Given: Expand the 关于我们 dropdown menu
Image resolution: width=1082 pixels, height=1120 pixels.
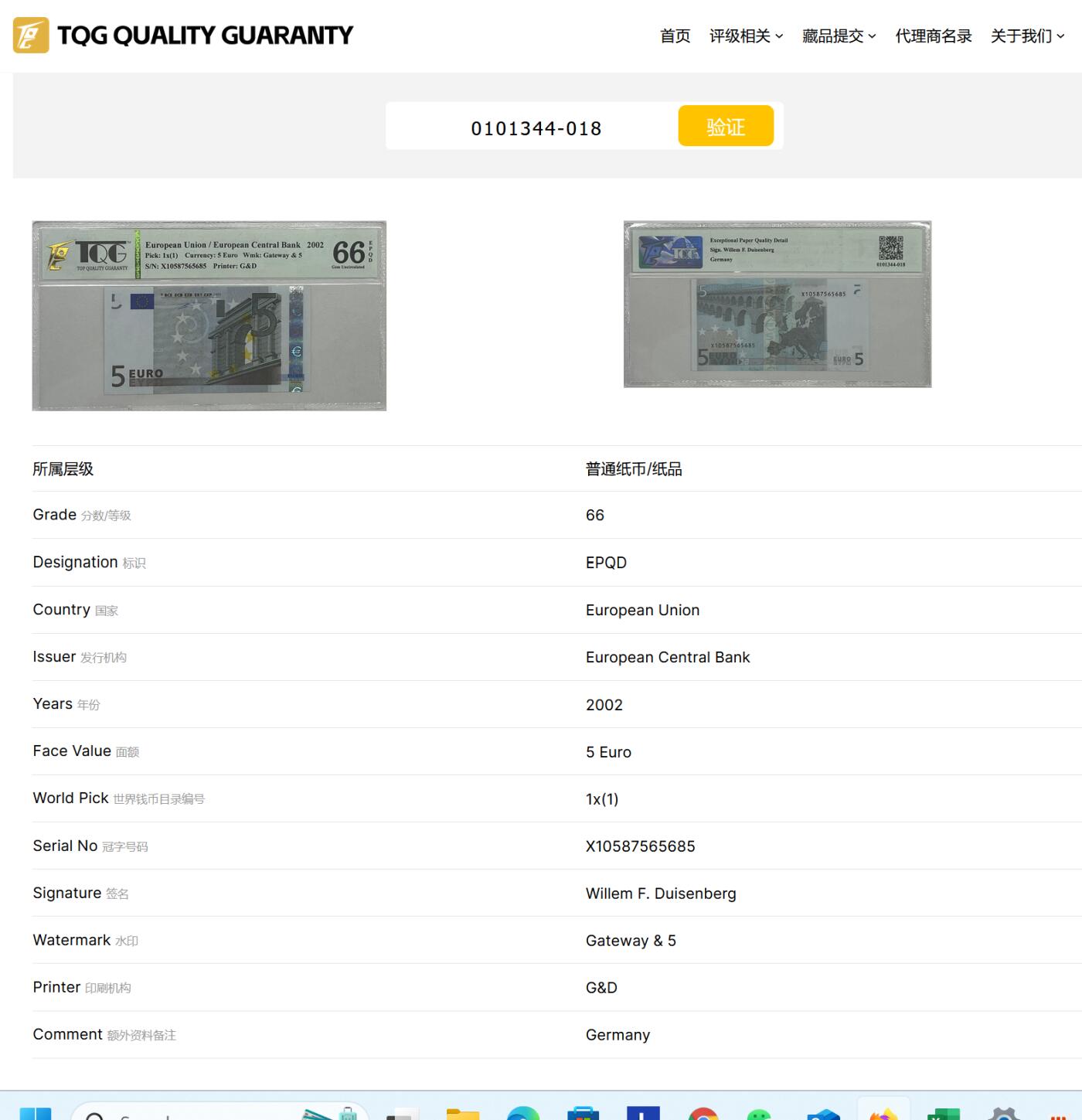Looking at the screenshot, I should click(x=1027, y=36).
